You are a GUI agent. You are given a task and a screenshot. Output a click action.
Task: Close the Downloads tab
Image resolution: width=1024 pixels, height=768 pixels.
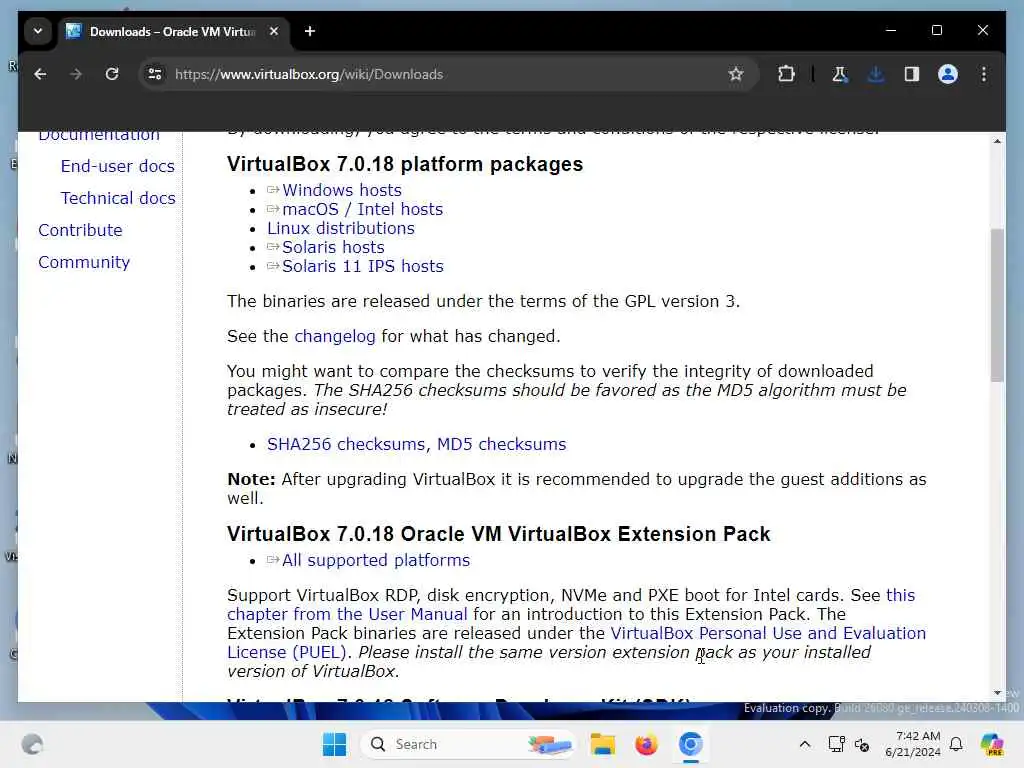pos(274,31)
